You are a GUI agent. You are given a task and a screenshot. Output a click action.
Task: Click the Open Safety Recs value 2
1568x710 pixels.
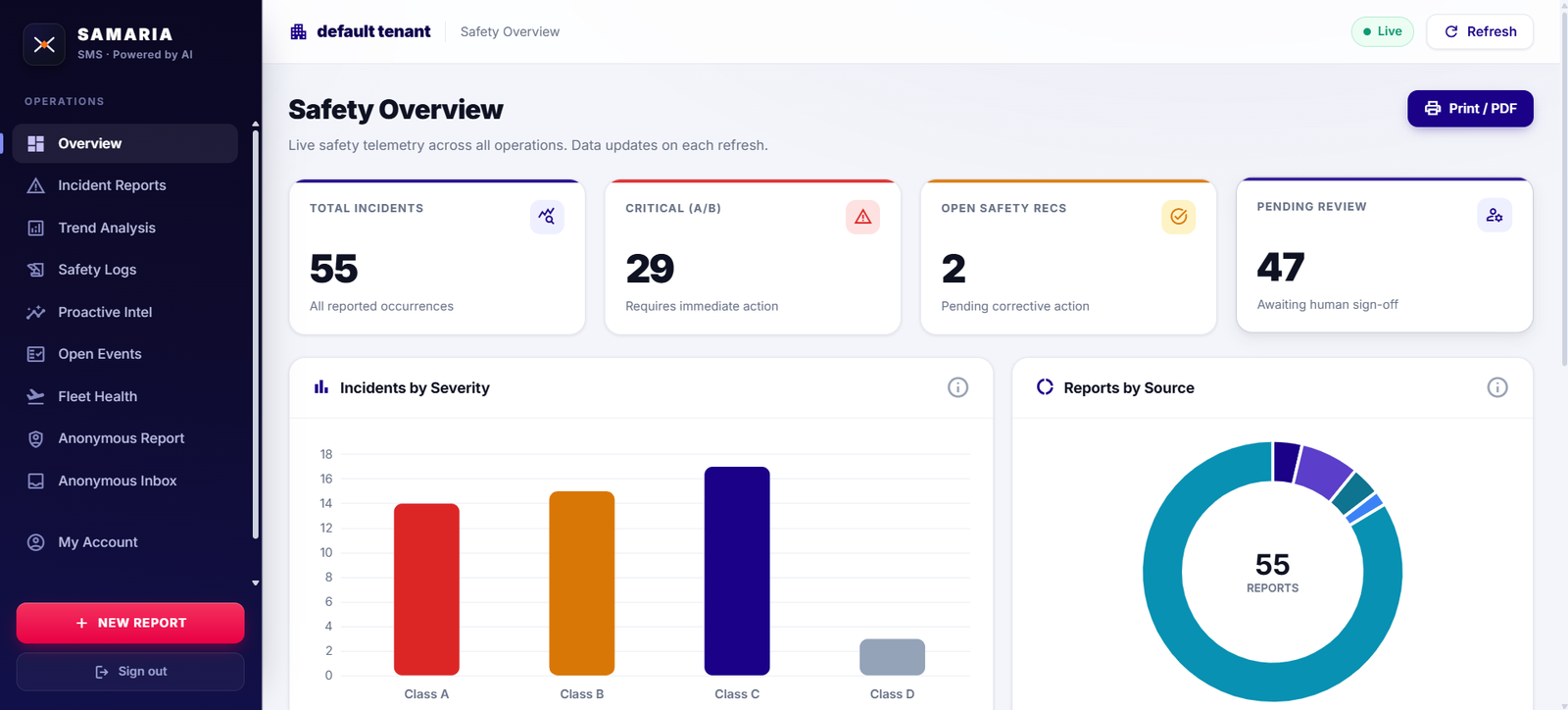pos(954,269)
